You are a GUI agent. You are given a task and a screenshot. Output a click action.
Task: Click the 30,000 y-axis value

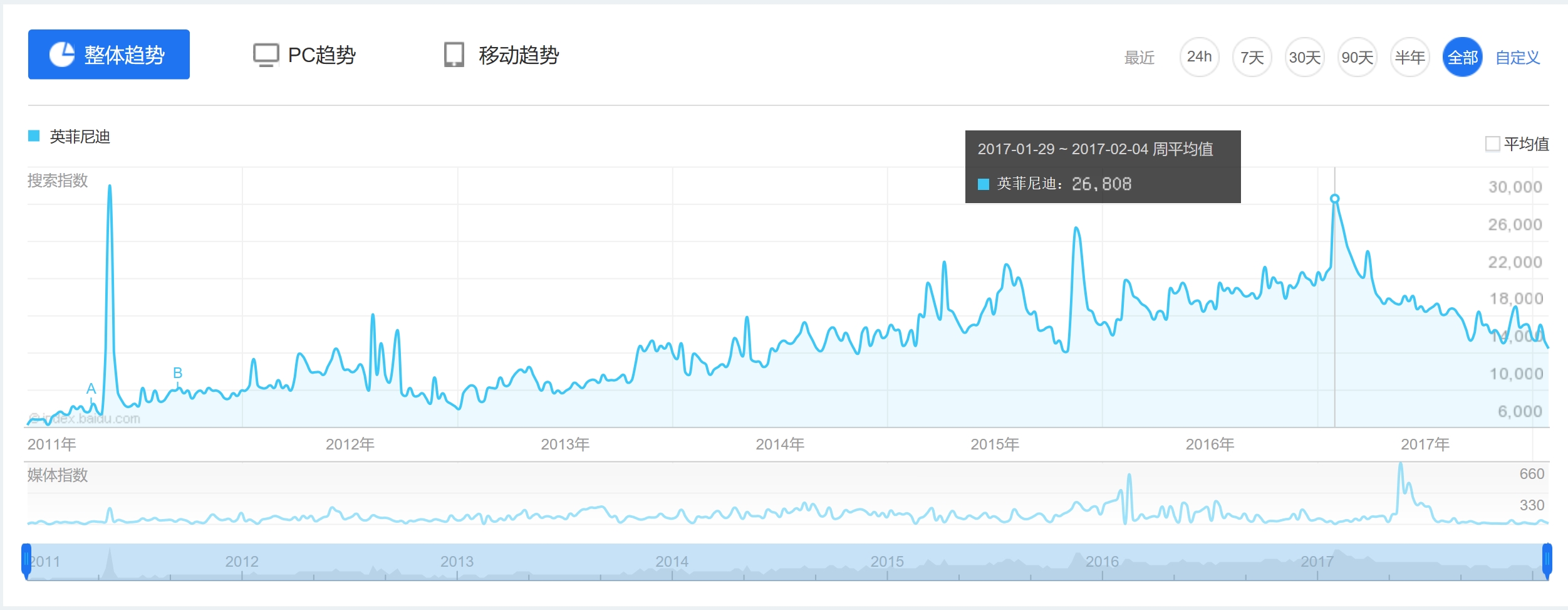(1515, 187)
